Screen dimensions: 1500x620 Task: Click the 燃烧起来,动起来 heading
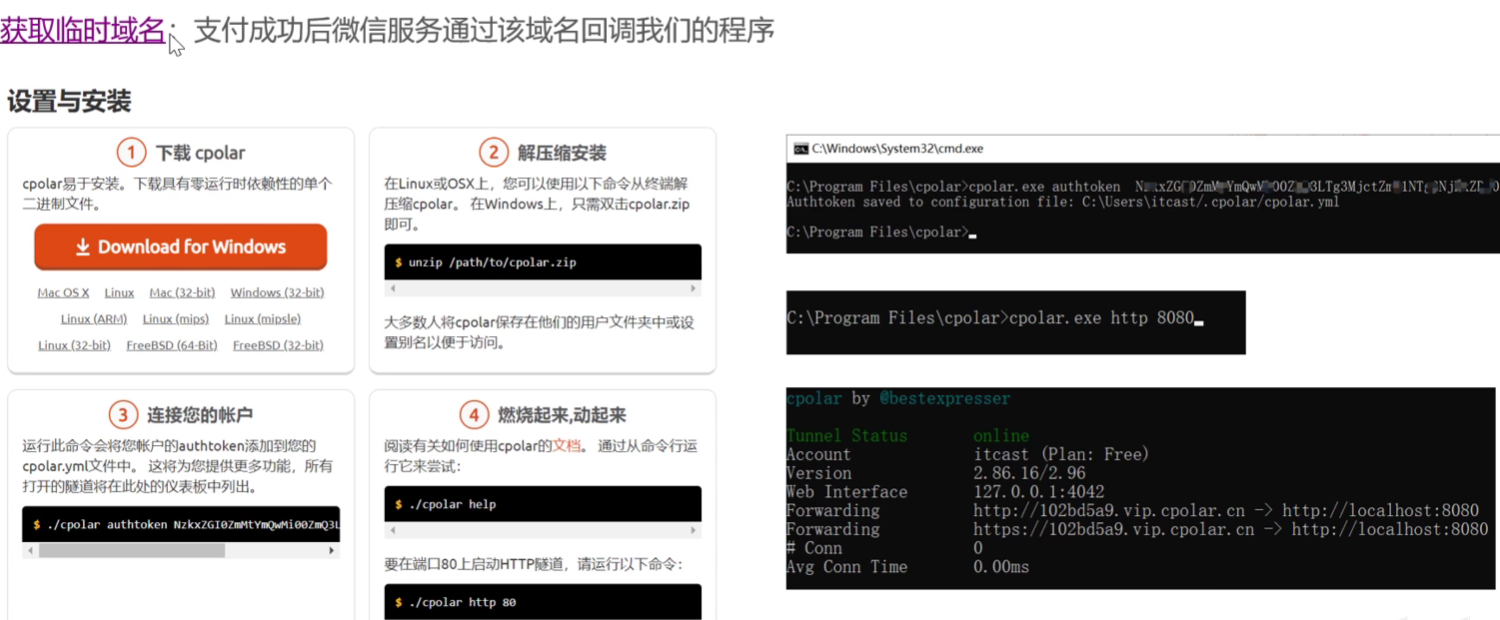pyautogui.click(x=562, y=415)
